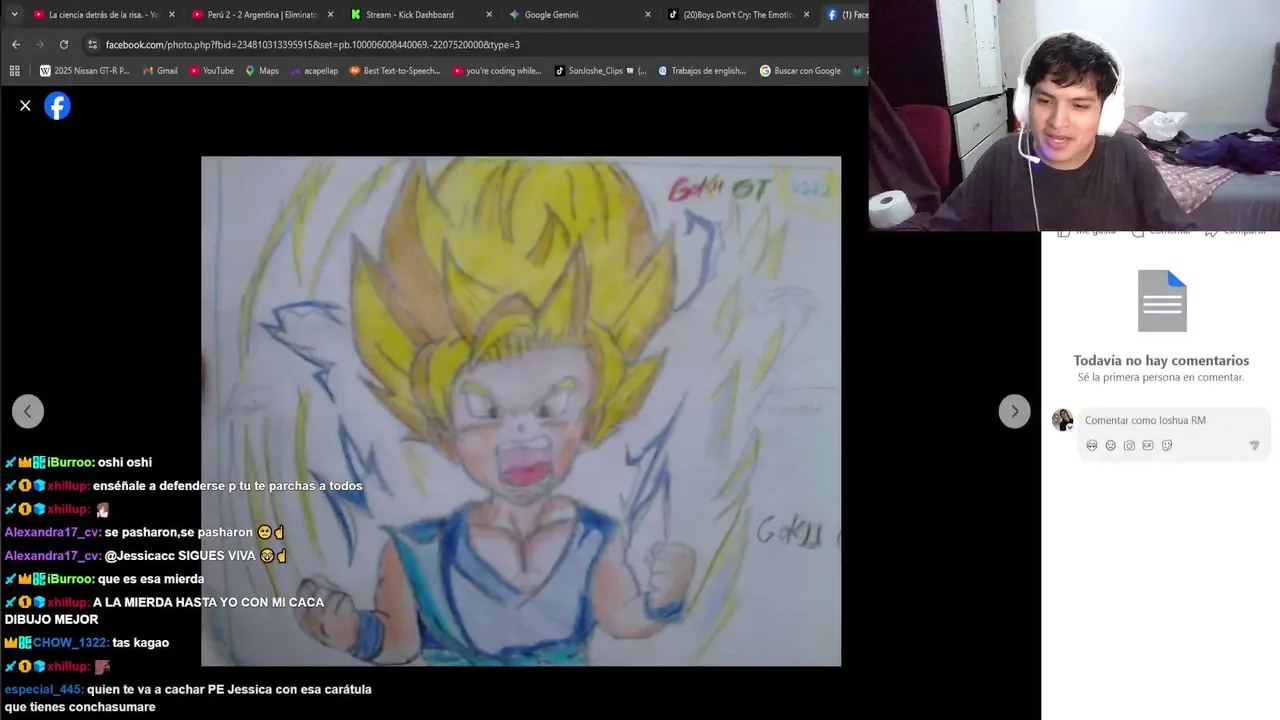The width and height of the screenshot is (1280, 720).
Task: Open "you're coding while..." bookmark
Action: pos(497,71)
